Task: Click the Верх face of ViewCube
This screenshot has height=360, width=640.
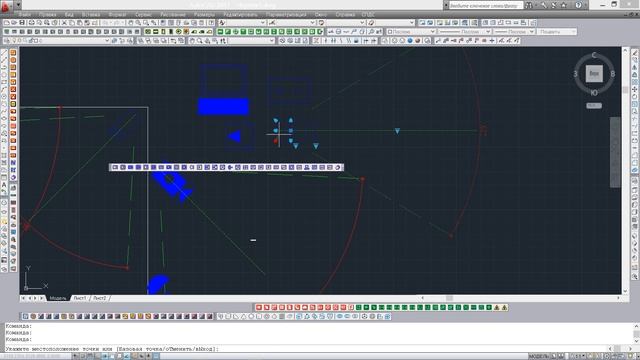Action: tap(594, 74)
